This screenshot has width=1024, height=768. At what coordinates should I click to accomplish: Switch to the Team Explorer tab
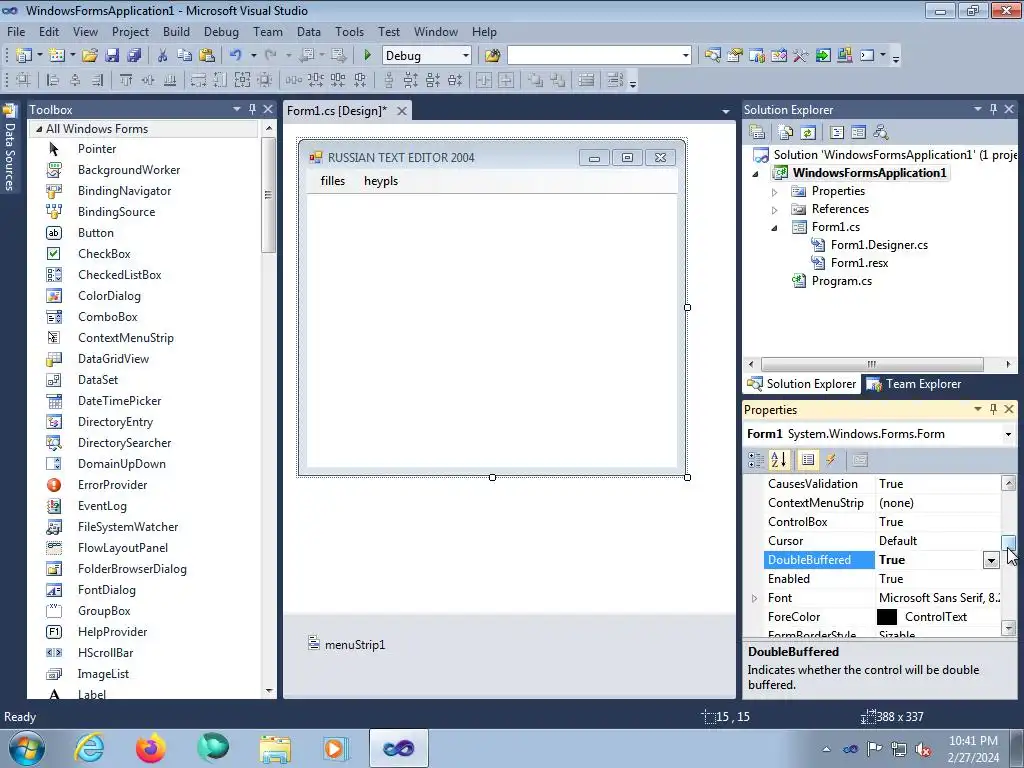913,384
